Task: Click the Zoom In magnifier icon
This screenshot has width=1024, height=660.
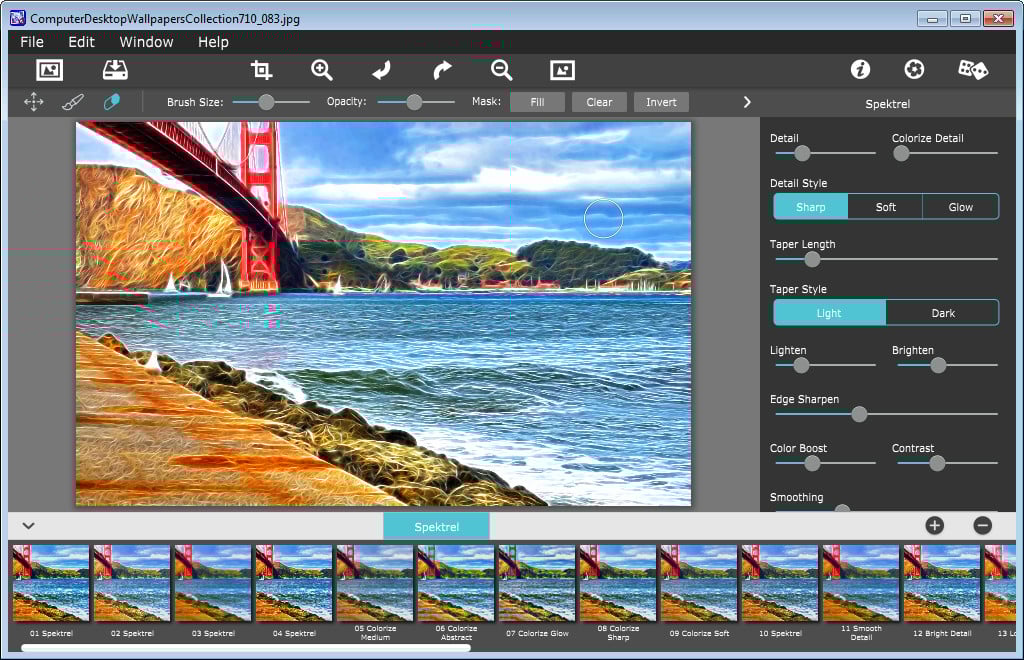Action: (322, 70)
